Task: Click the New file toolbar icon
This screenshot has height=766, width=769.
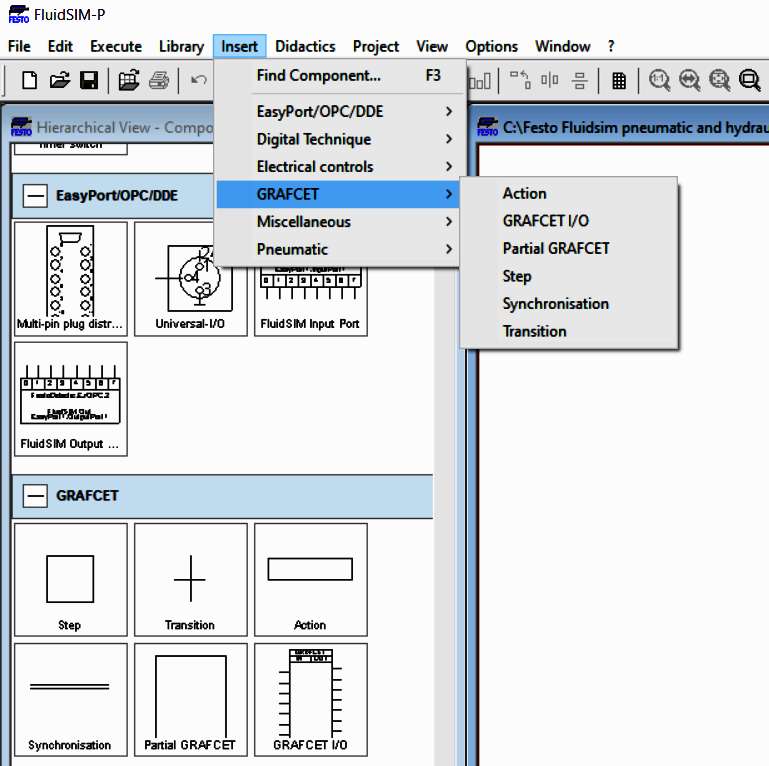Action: [x=29, y=80]
